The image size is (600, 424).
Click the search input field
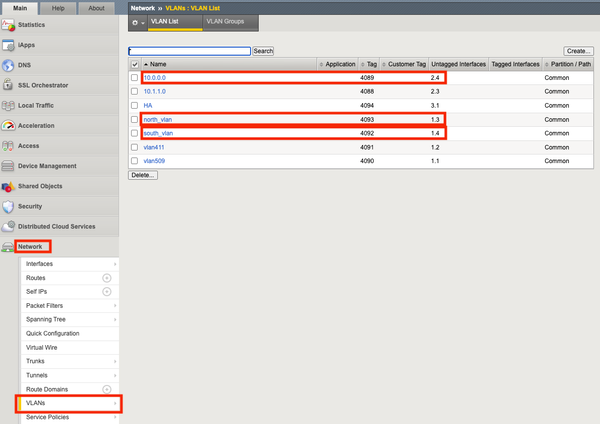pos(189,50)
